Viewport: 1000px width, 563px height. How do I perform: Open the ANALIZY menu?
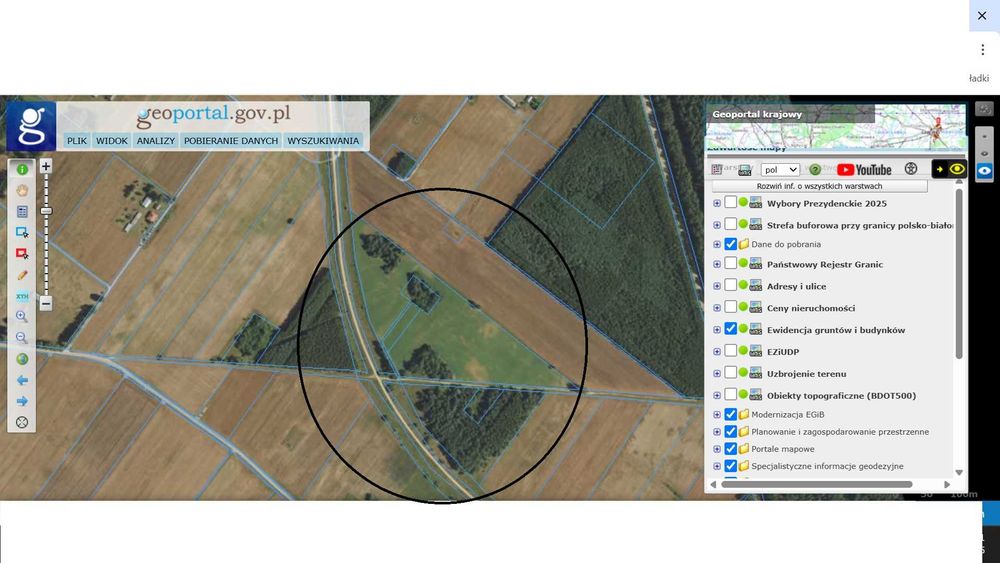point(156,140)
